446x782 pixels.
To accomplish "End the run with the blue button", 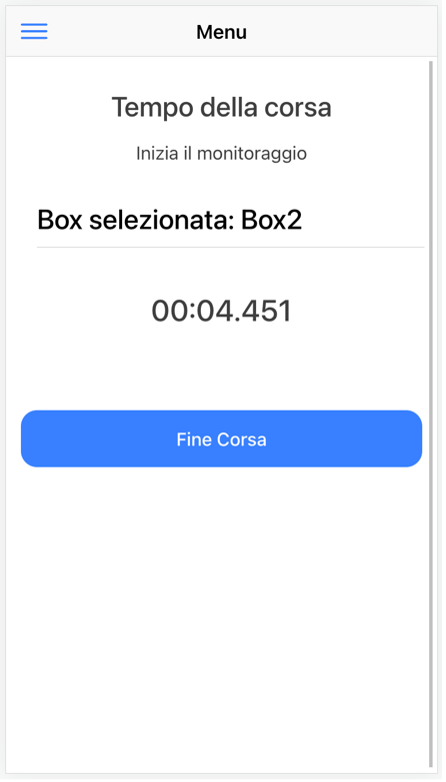I will pyautogui.click(x=222, y=439).
